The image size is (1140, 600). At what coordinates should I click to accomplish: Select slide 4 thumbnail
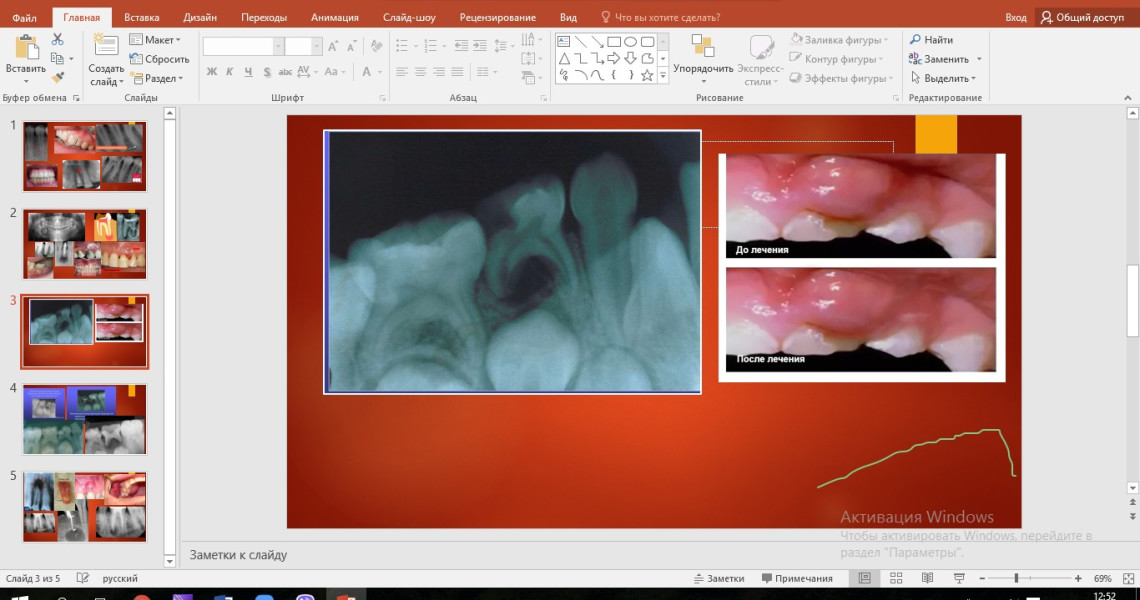pyautogui.click(x=84, y=420)
